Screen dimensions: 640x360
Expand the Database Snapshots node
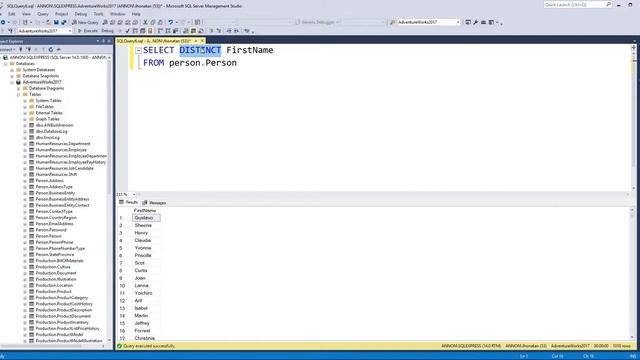[12, 76]
